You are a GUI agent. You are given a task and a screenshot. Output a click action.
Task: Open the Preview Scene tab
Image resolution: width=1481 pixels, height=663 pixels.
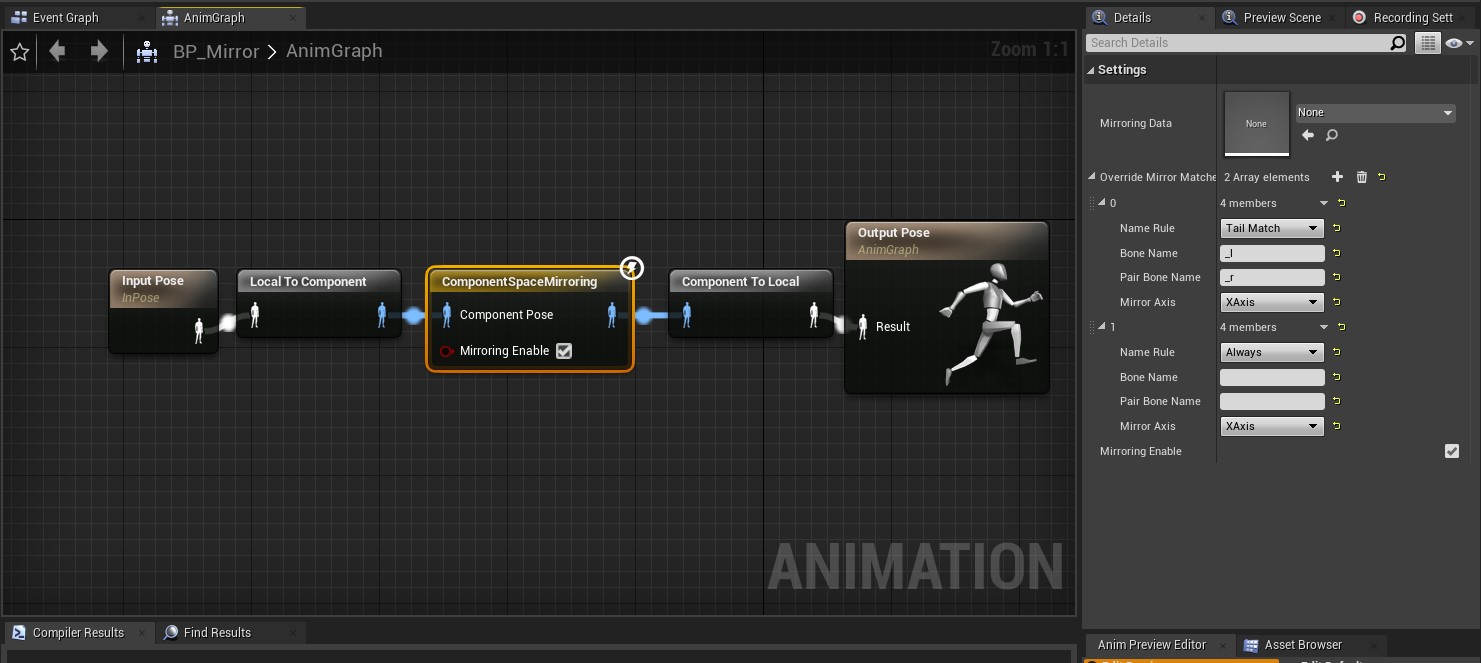pos(1281,18)
